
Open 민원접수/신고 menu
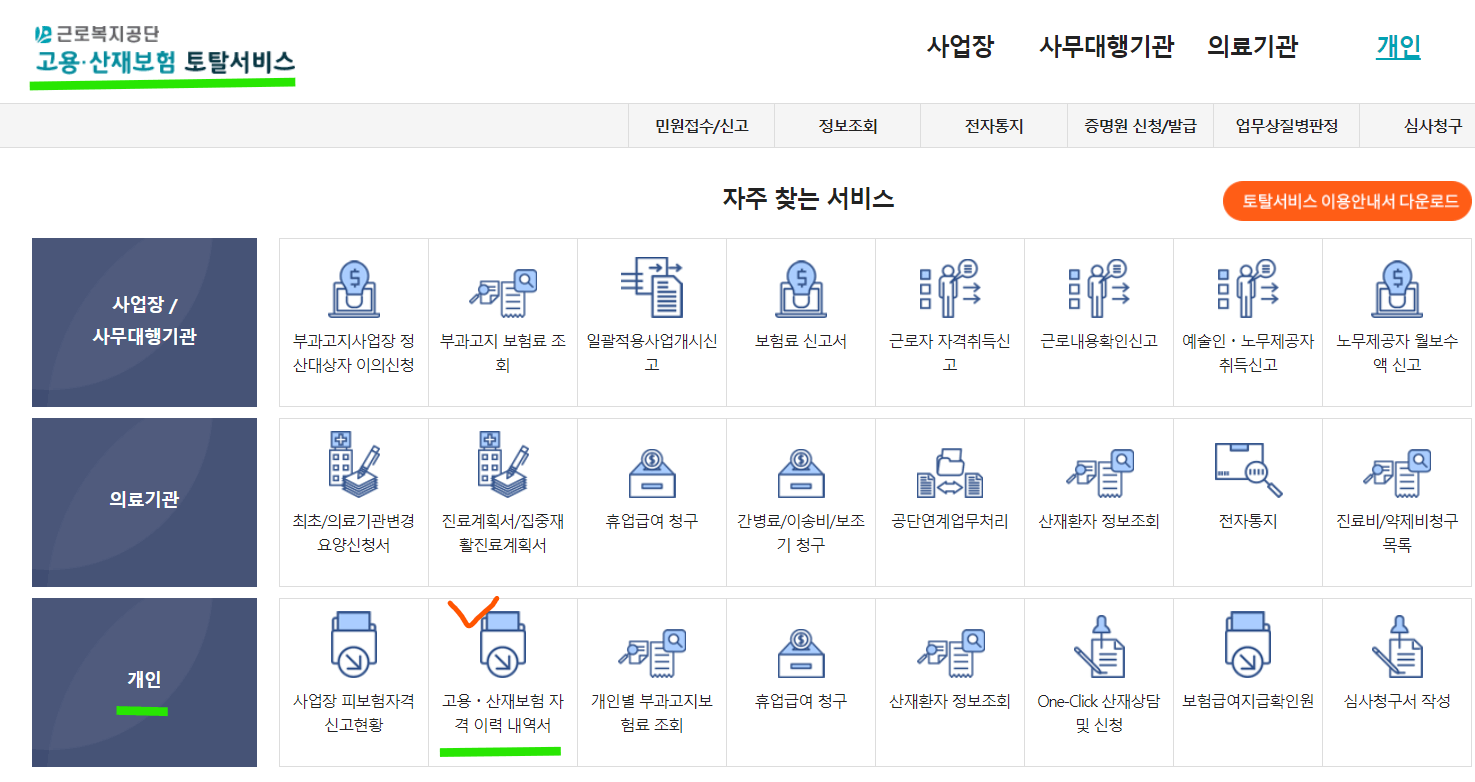[x=702, y=126]
